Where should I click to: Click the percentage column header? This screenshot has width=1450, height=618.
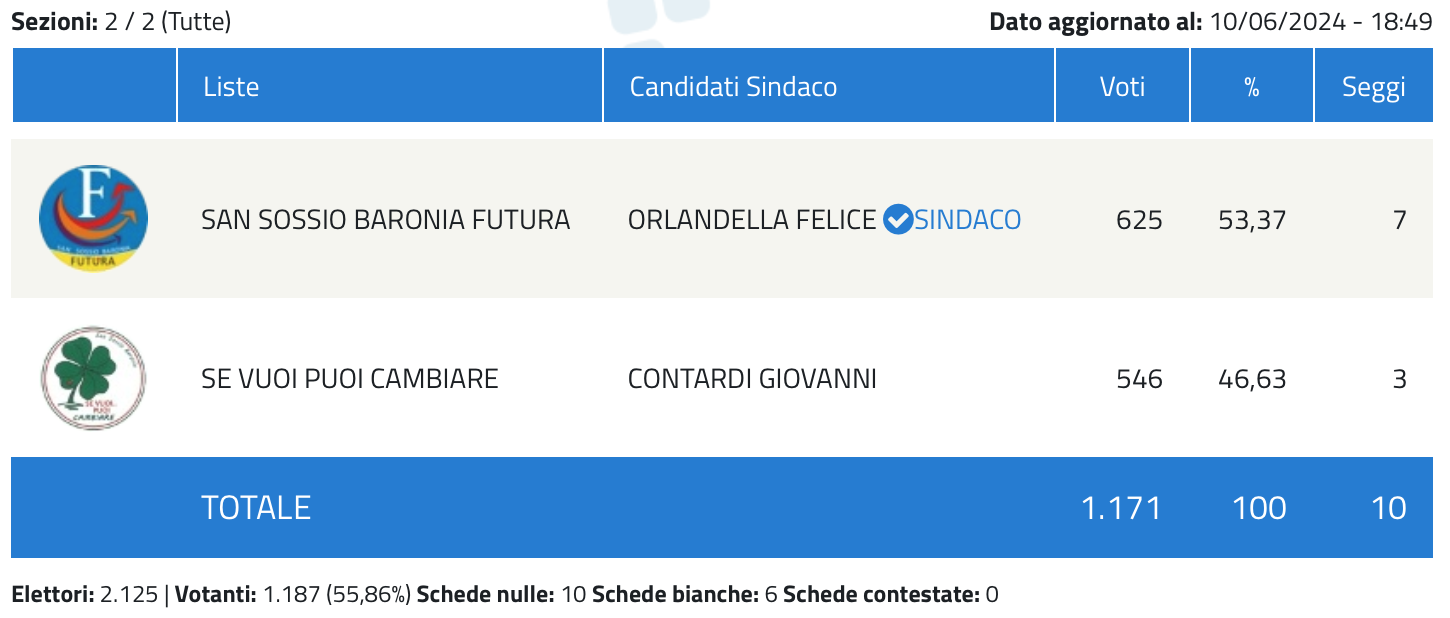[1252, 86]
